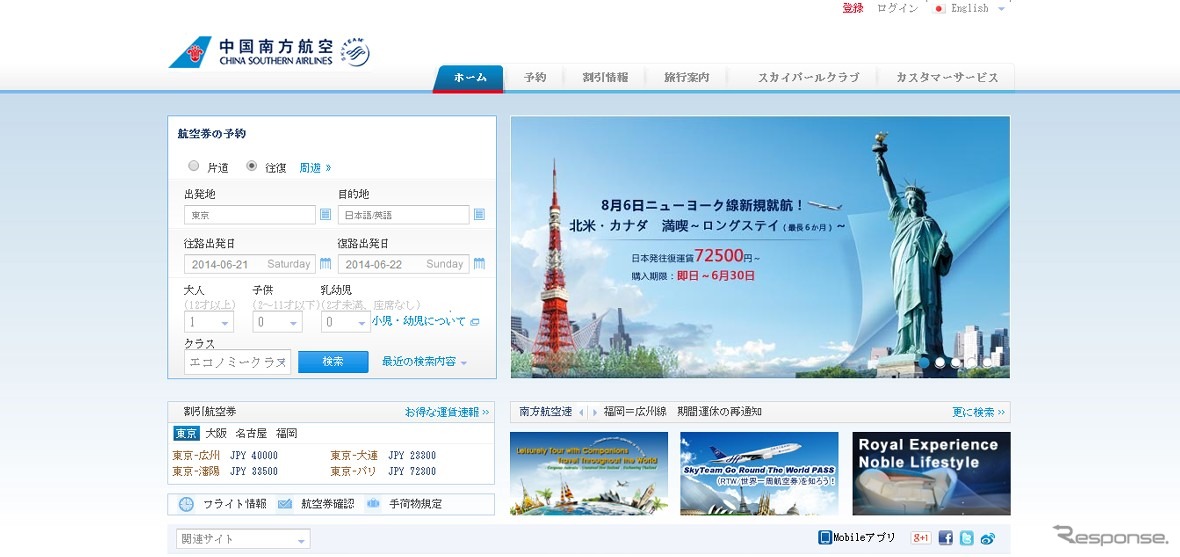Select the first banner carousel dot
The width and height of the screenshot is (1180, 557).
coord(924,362)
